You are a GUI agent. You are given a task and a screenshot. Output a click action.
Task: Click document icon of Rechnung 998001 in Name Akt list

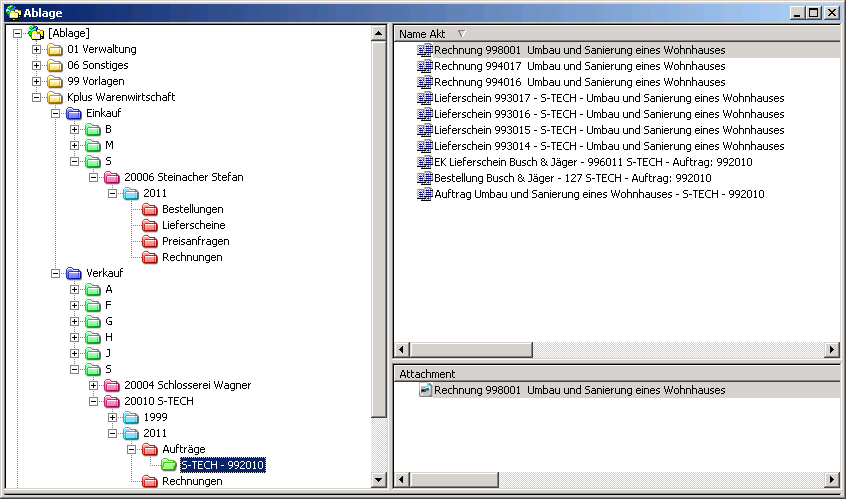(425, 50)
